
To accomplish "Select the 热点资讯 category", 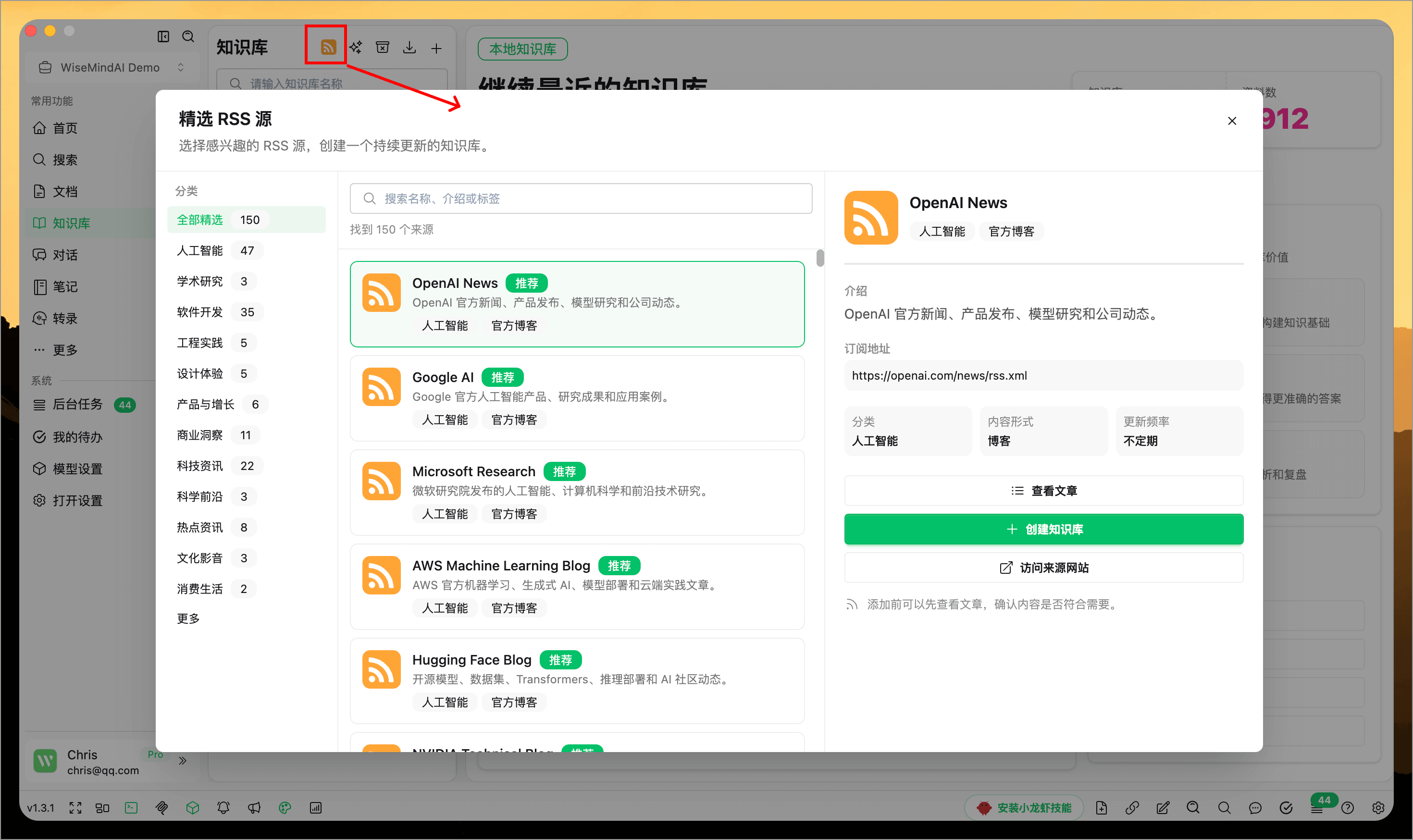I will 246,527.
